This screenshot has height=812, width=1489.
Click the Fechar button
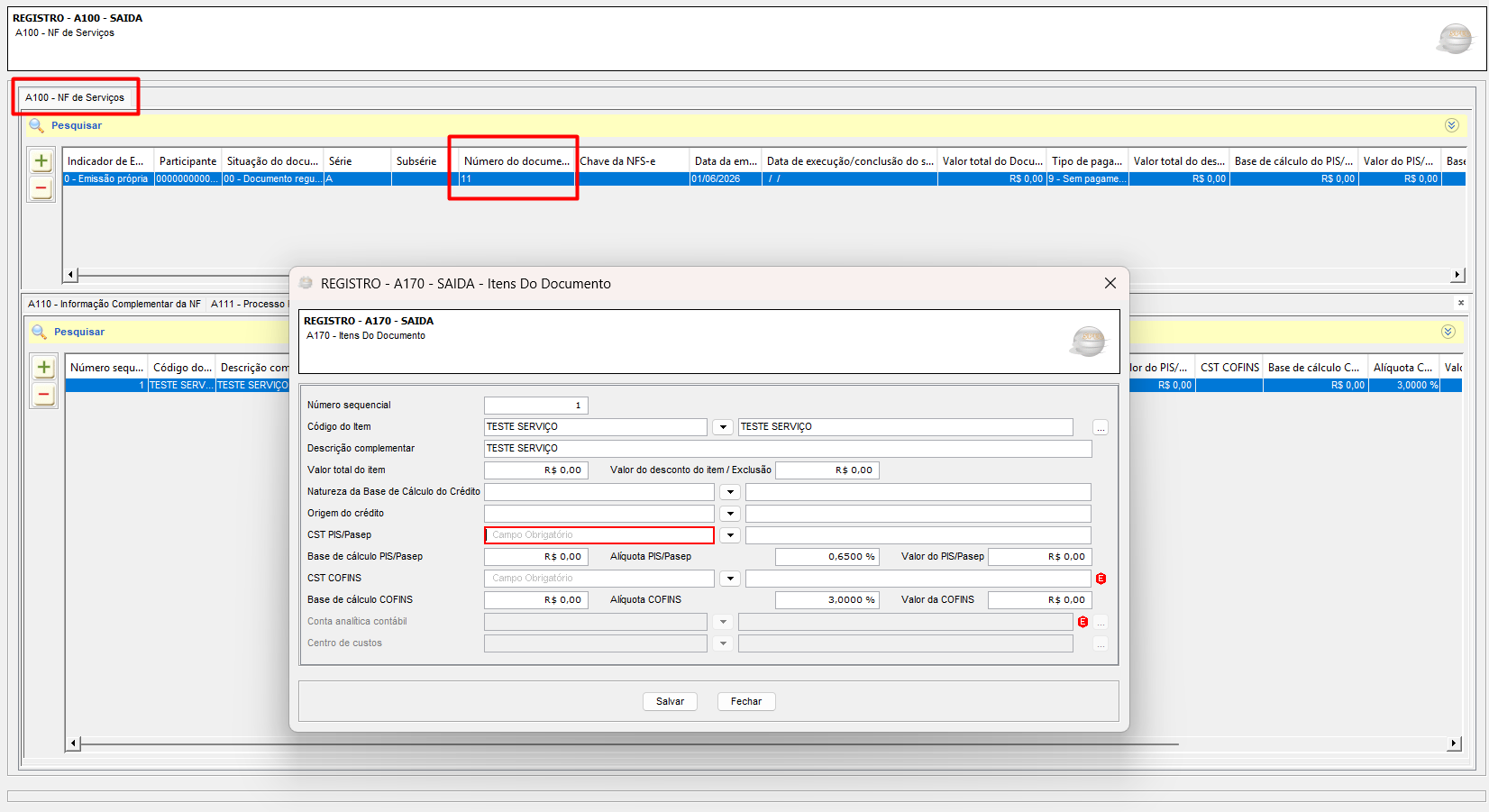[746, 701]
